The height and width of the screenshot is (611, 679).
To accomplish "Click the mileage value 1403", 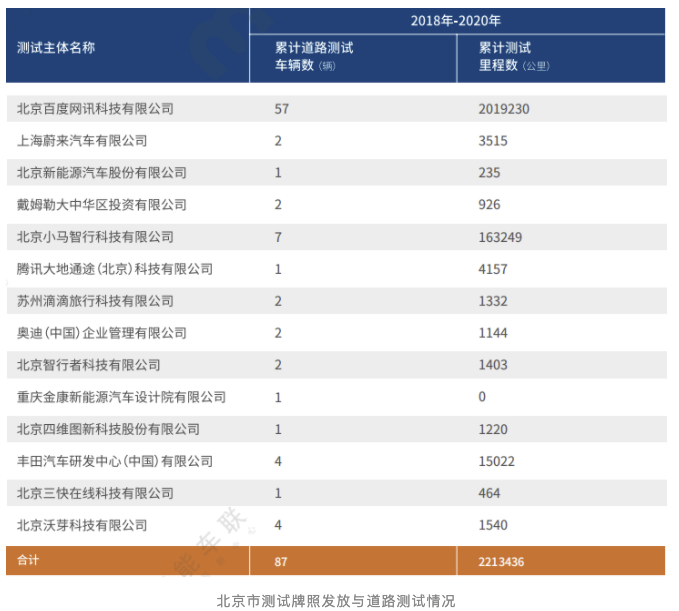I will point(493,365).
